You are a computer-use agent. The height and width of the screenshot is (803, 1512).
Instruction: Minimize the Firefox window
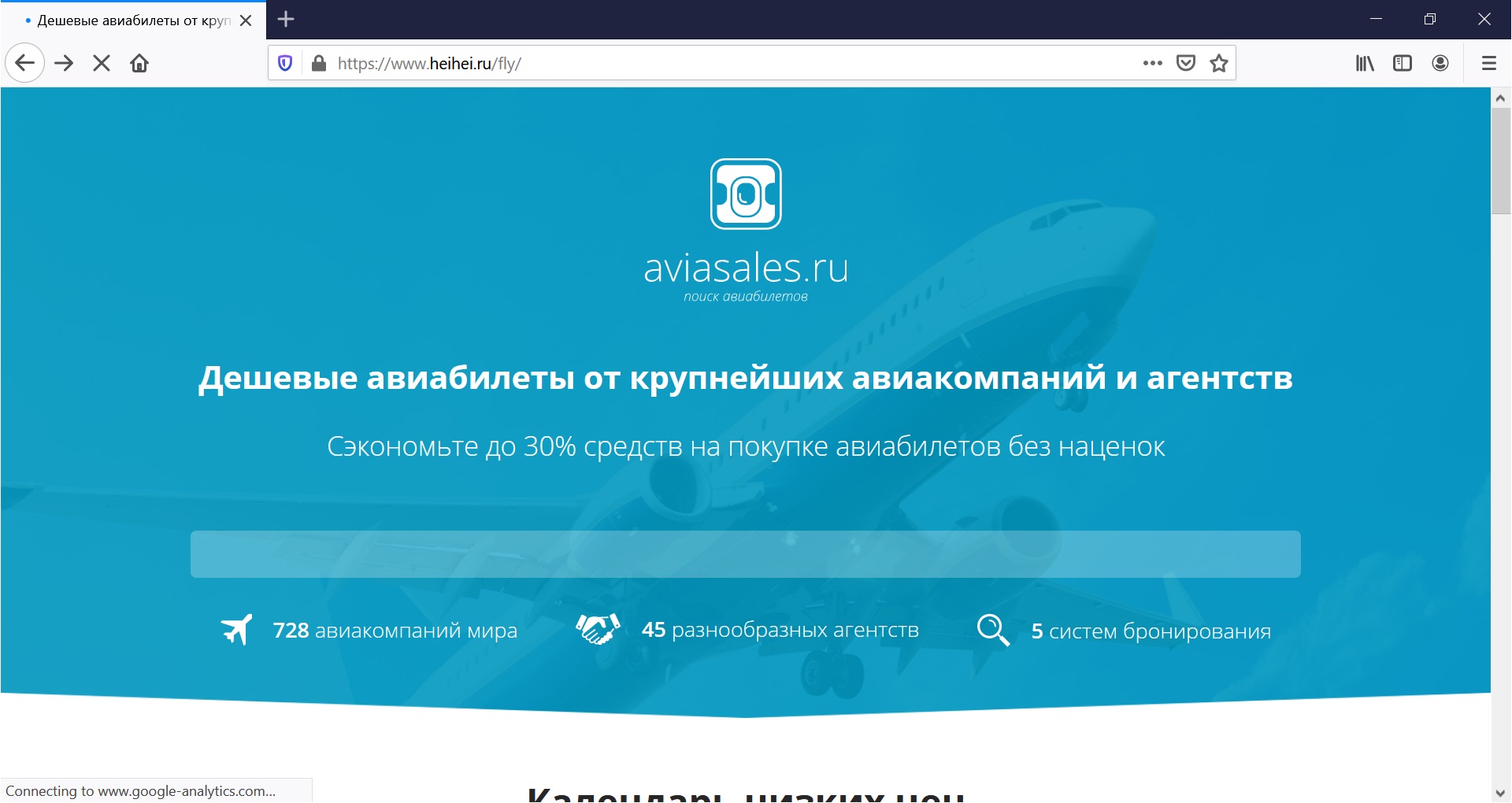point(1376,19)
